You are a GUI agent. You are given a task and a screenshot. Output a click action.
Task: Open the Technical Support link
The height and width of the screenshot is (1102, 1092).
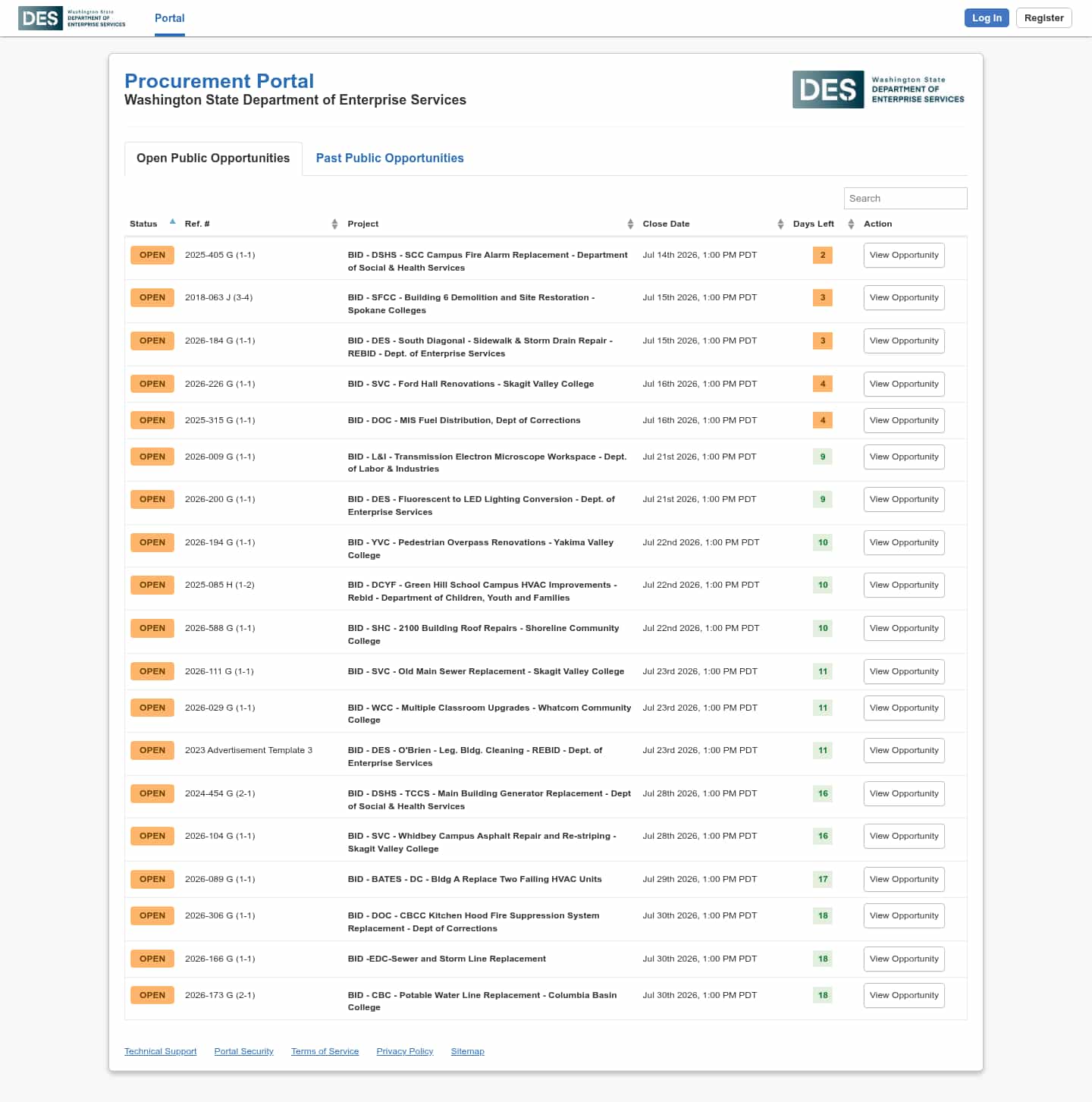pyautogui.click(x=160, y=1051)
